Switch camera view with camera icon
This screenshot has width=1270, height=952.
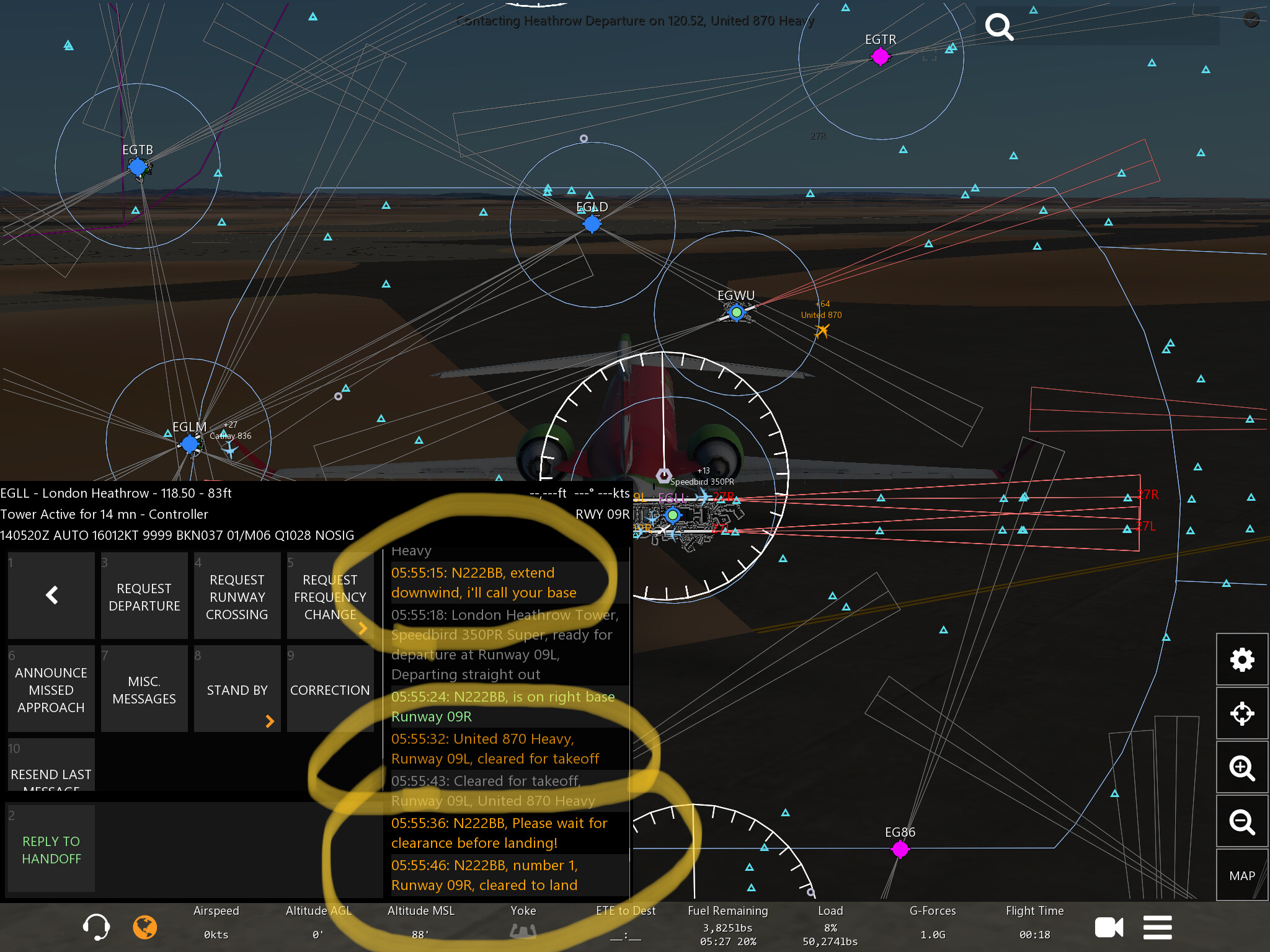tap(1109, 927)
